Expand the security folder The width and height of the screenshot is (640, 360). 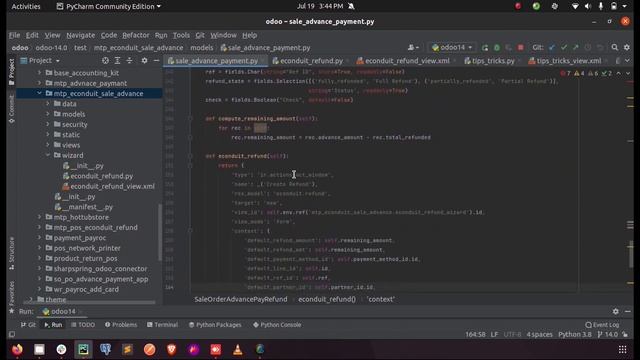pyautogui.click(x=48, y=124)
